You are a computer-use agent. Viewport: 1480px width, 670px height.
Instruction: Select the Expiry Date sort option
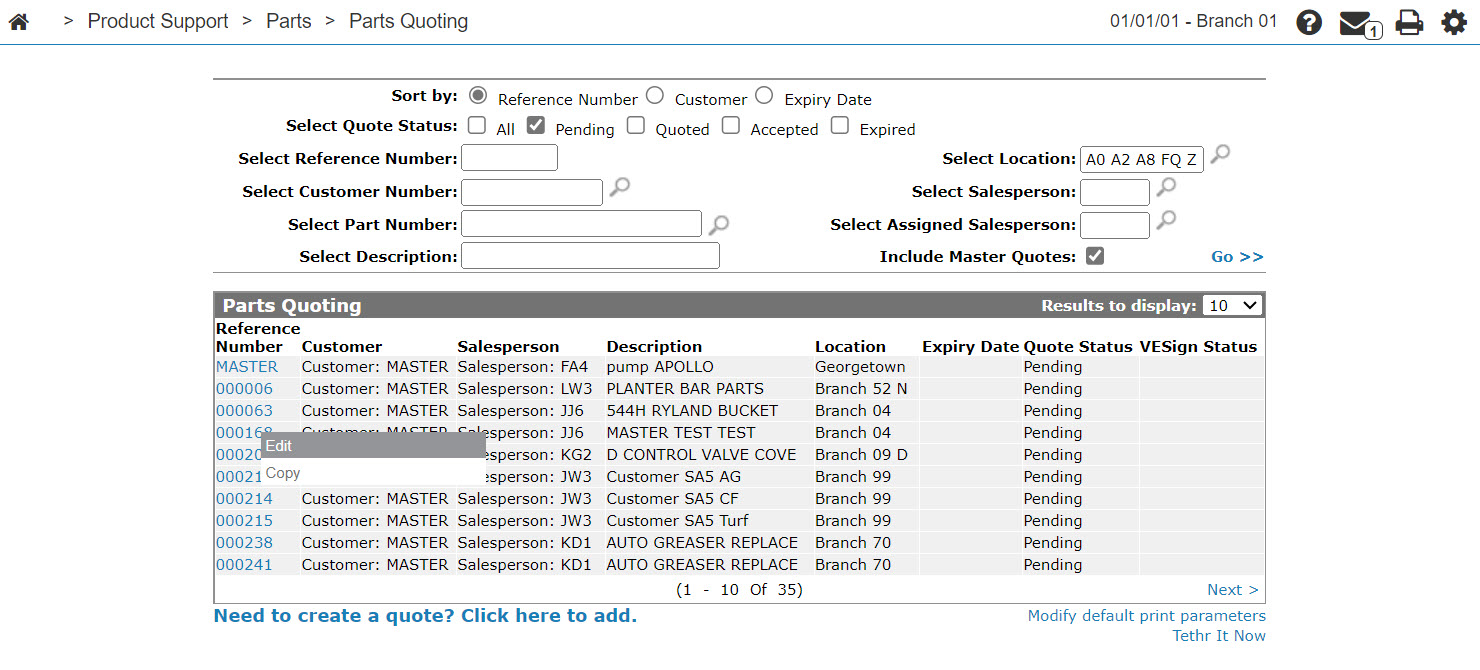[x=764, y=96]
